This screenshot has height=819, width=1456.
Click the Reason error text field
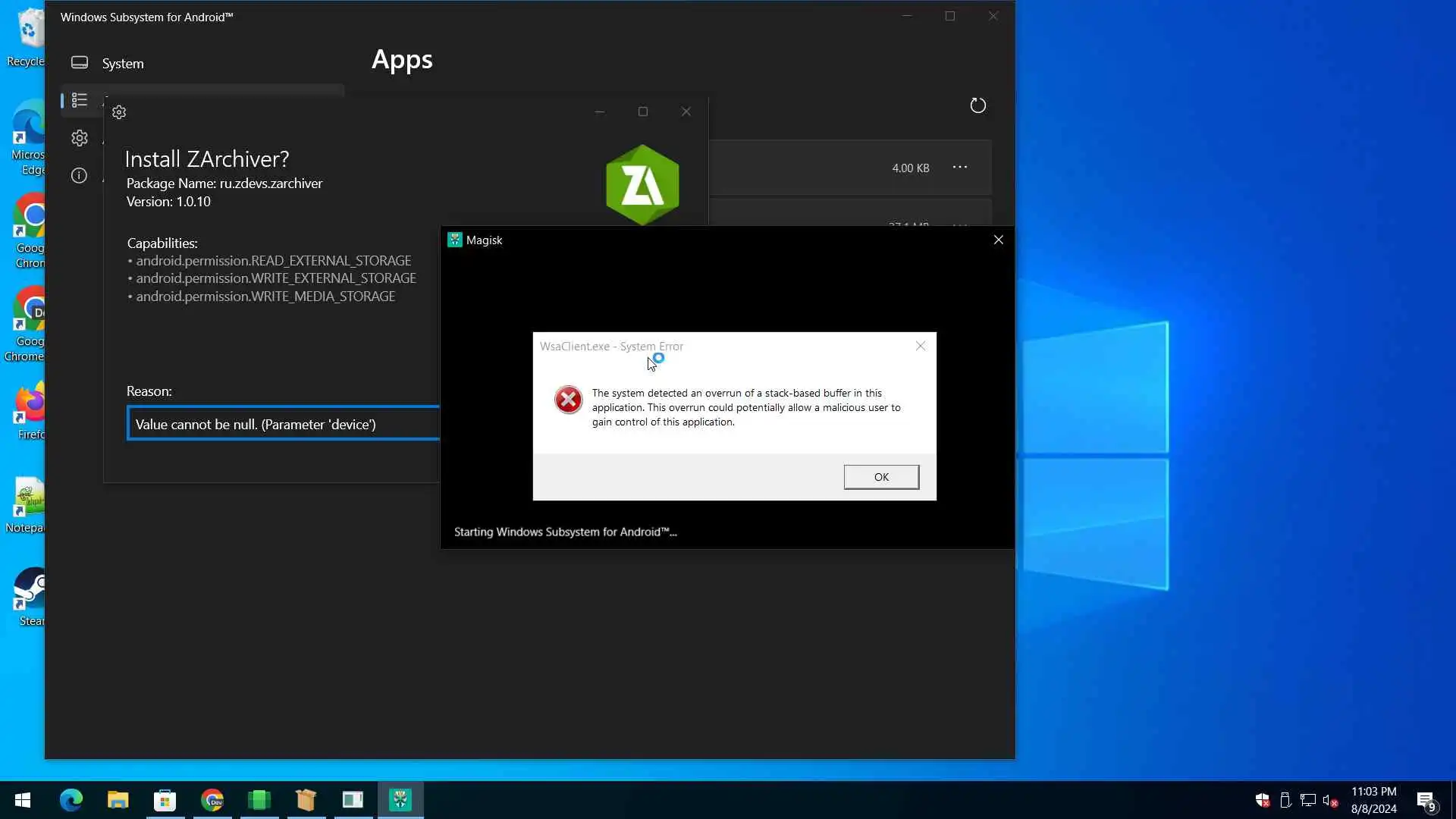(282, 424)
